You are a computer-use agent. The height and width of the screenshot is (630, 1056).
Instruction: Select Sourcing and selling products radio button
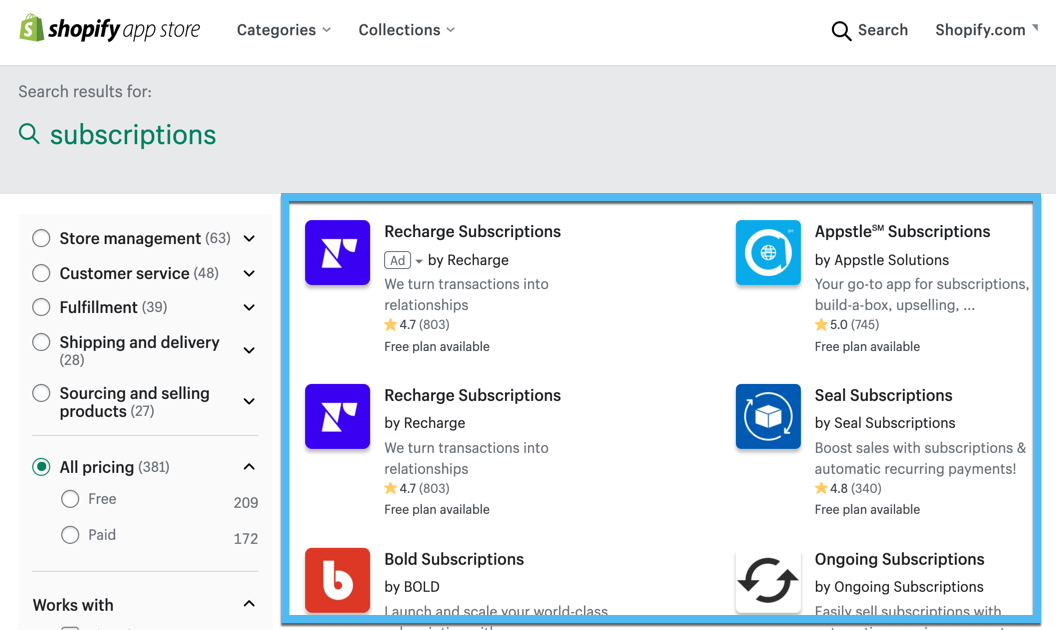point(41,393)
